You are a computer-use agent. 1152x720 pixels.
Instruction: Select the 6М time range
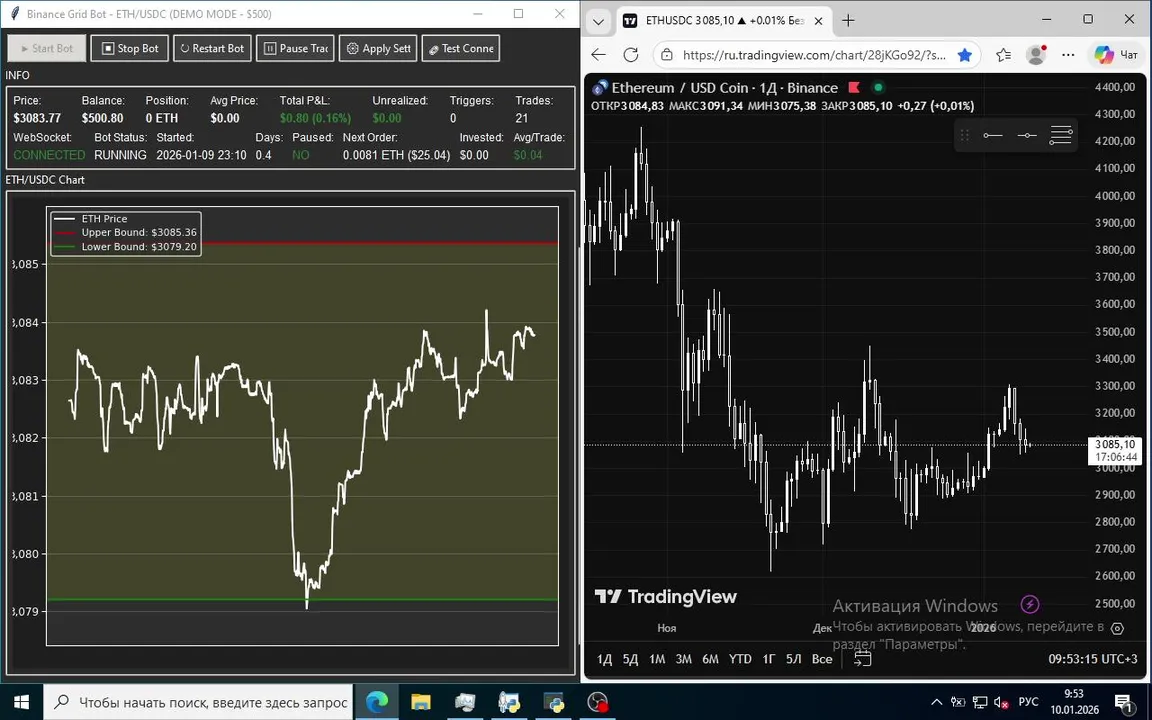(710, 659)
